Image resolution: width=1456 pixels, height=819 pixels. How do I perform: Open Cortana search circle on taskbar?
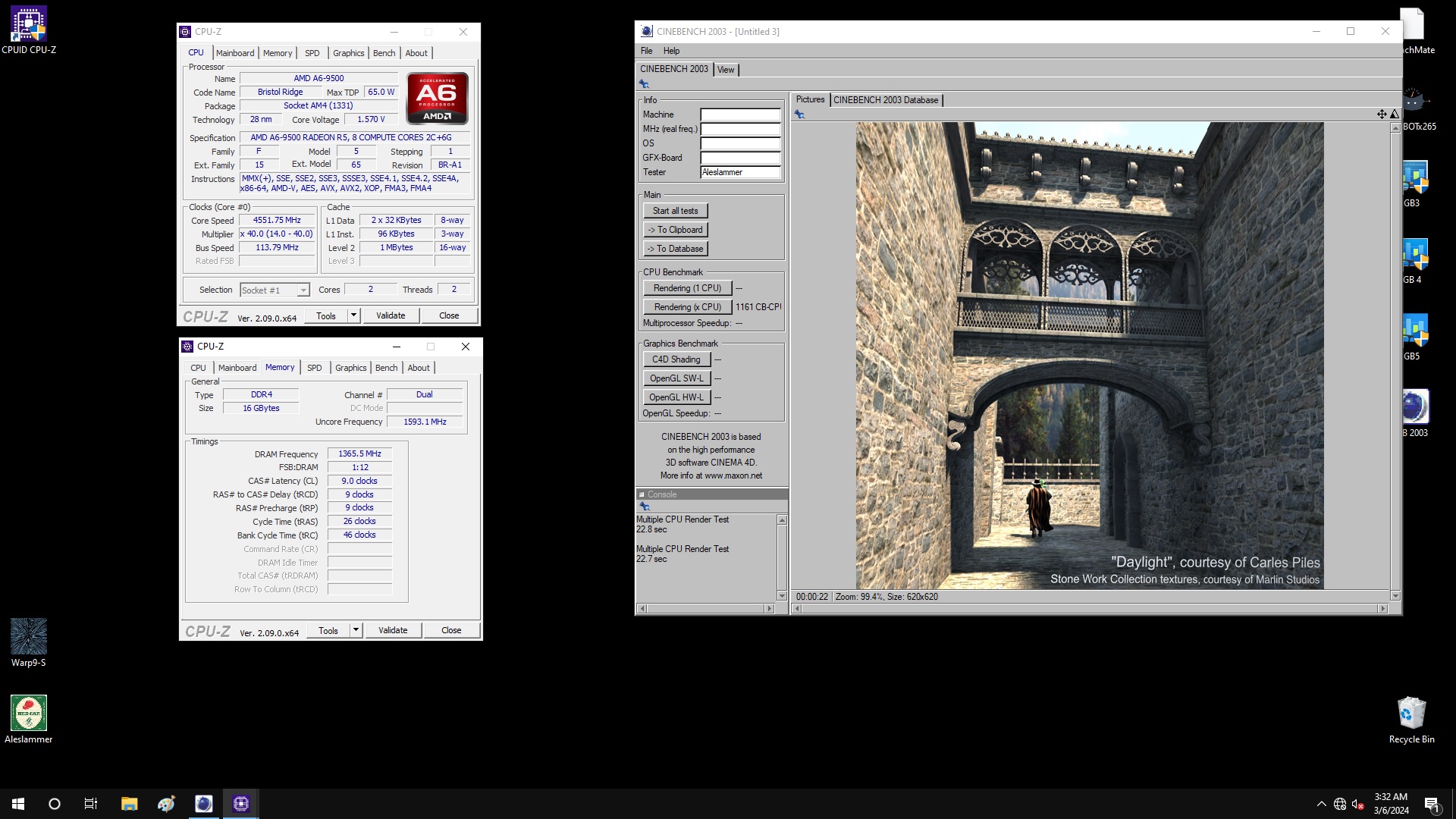click(55, 804)
